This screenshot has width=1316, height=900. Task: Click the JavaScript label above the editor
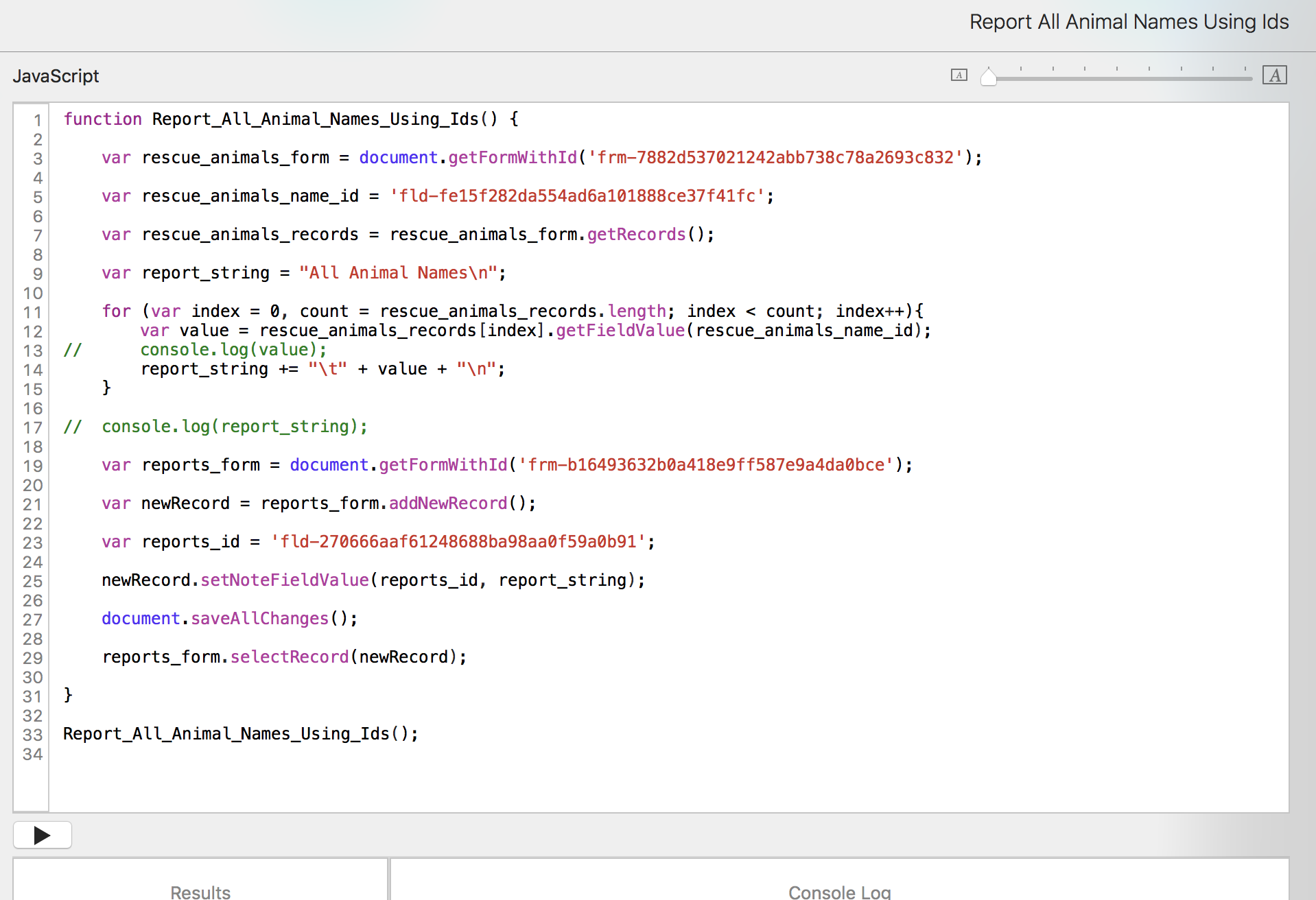[56, 76]
